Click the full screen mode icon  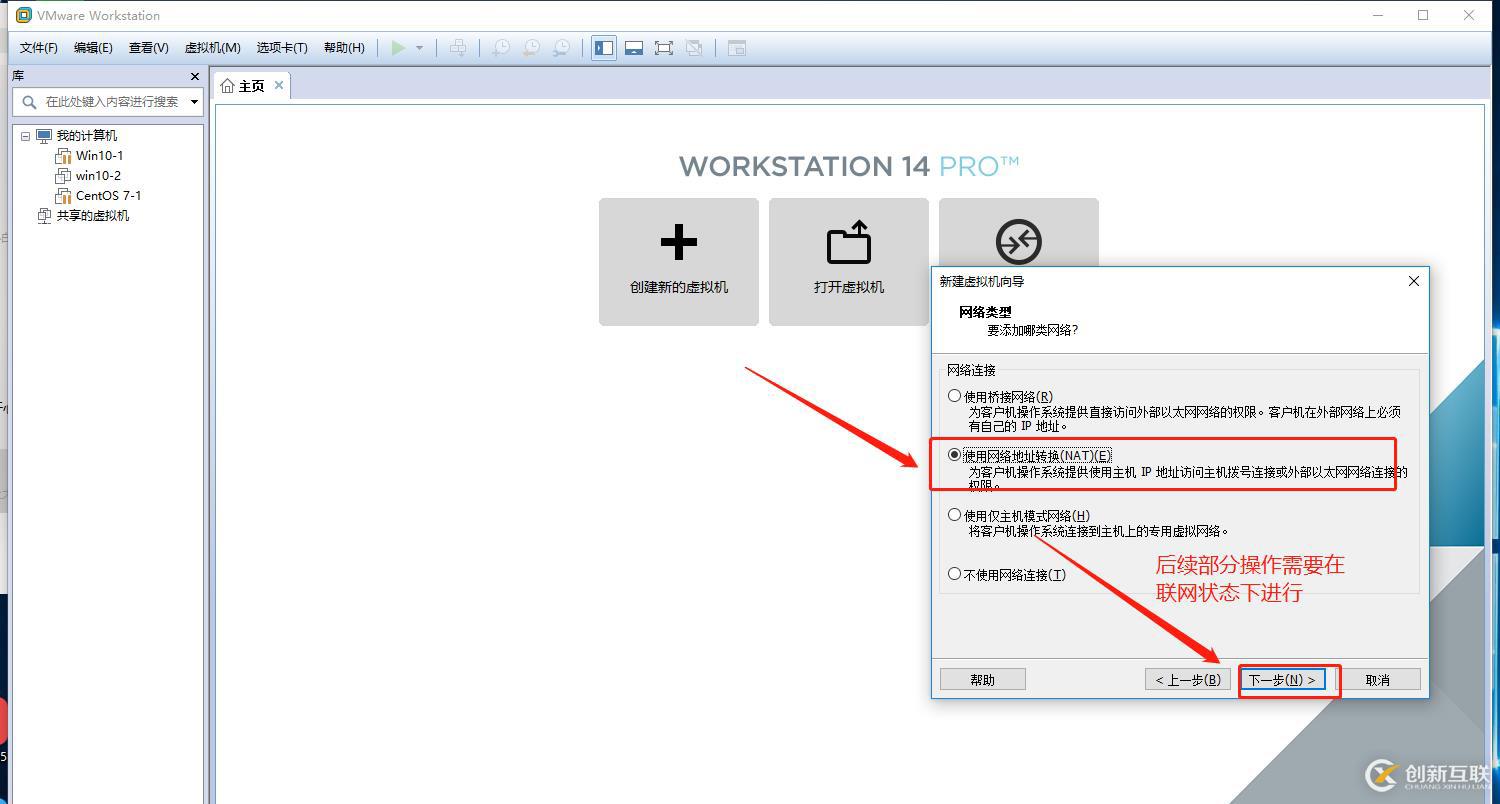pos(664,48)
